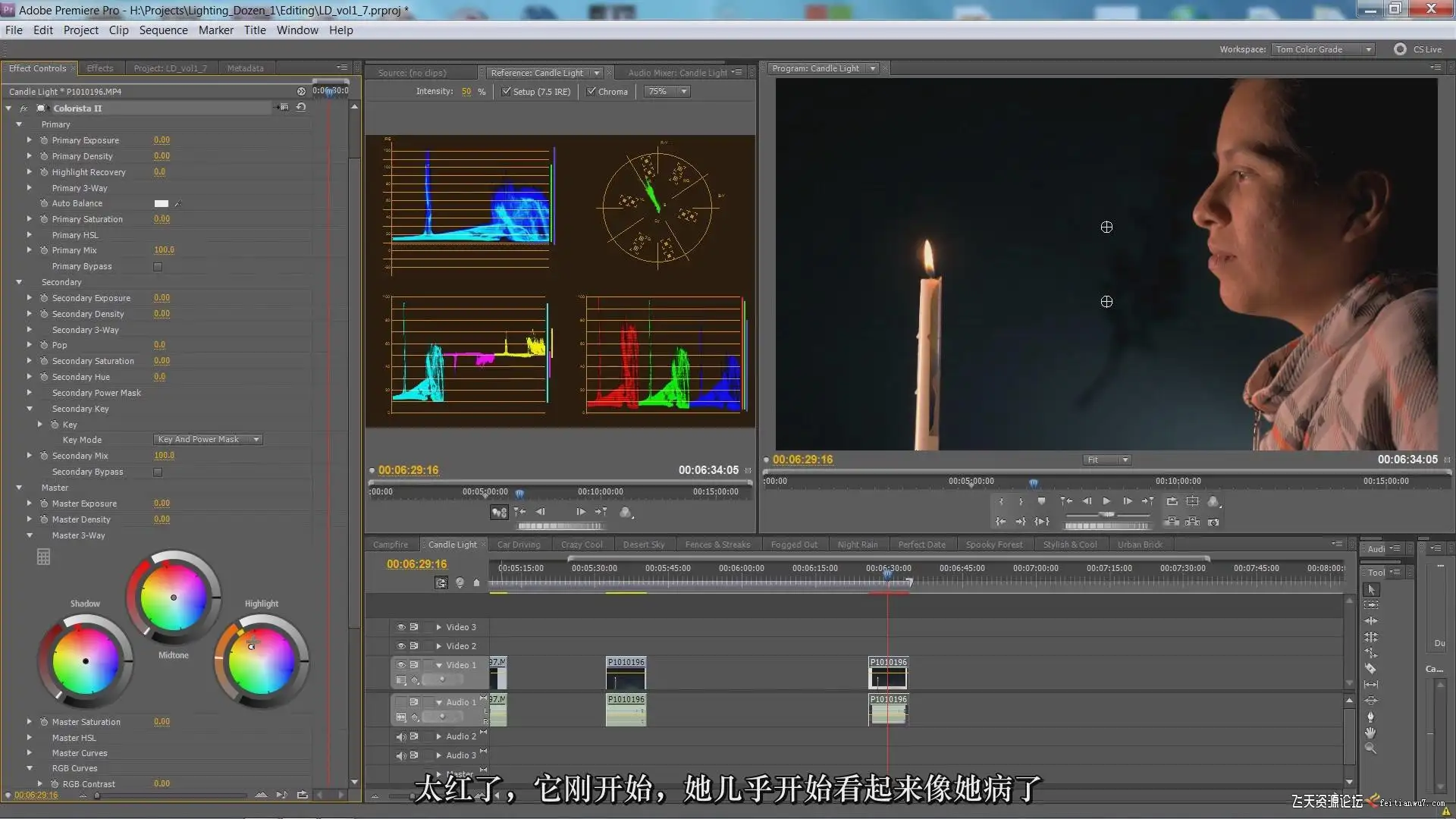Open the Workspace dropdown

click(1323, 49)
